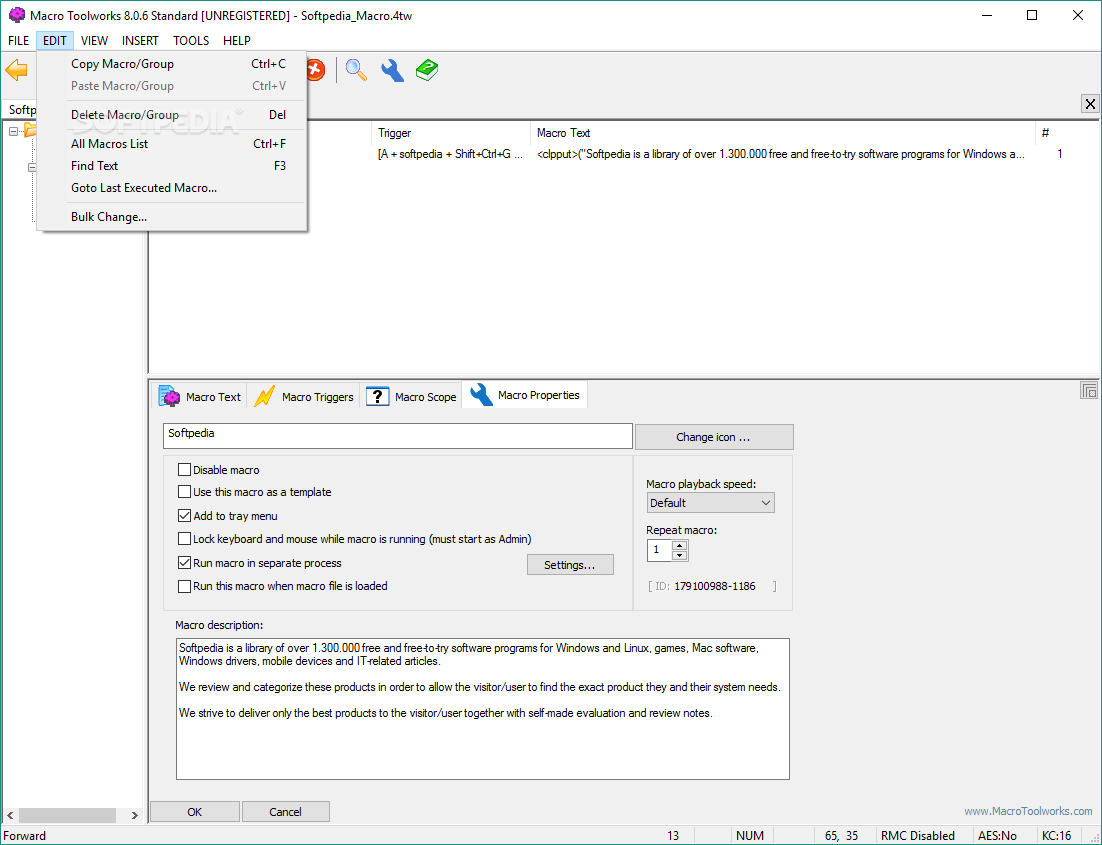Viewport: 1102px width, 845px height.
Task: Enable Lock keyboard and mouse checkbox
Action: (184, 539)
